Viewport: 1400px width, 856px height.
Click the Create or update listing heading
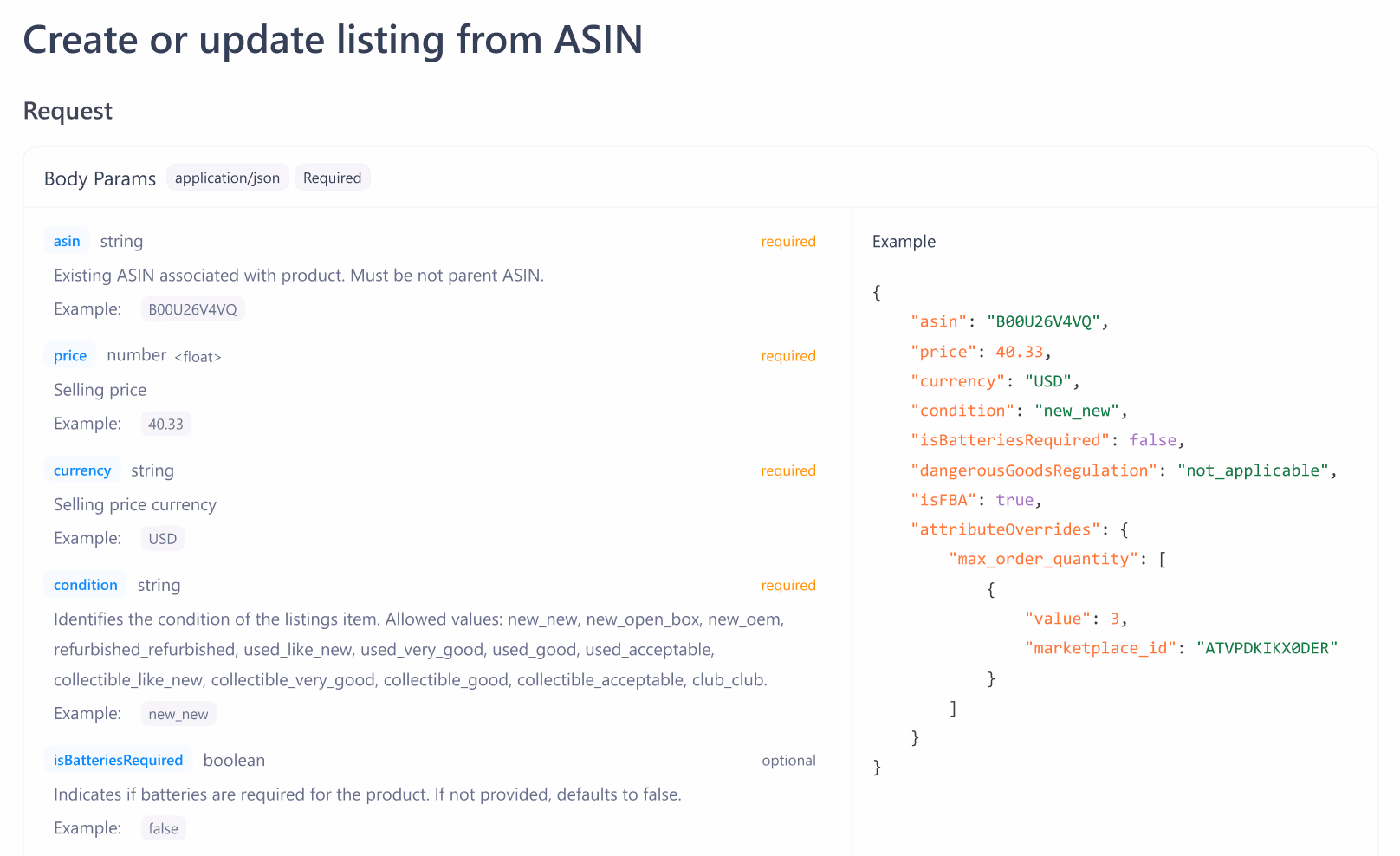pyautogui.click(x=334, y=40)
